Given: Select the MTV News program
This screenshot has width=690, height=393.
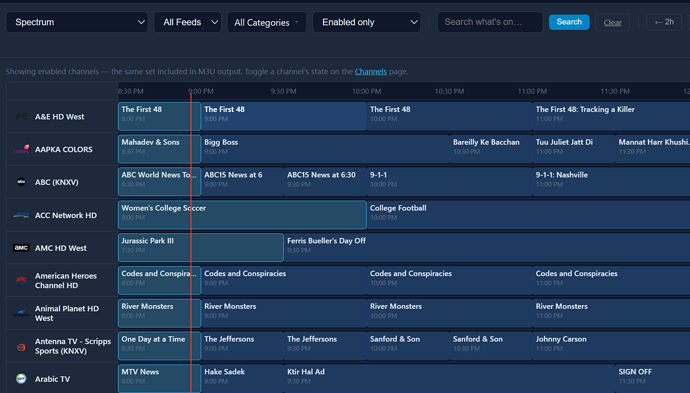Looking at the screenshot, I should pos(159,378).
